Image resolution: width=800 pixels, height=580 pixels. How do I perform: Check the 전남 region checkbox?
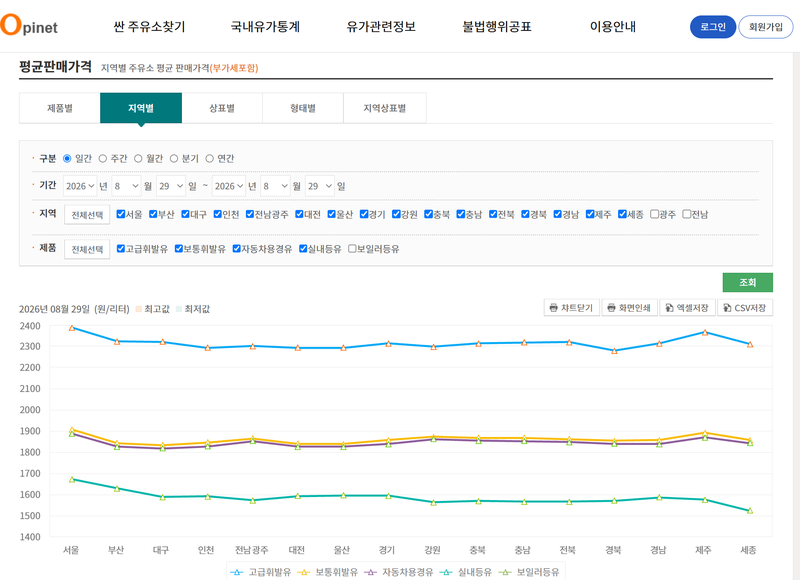(x=687, y=214)
